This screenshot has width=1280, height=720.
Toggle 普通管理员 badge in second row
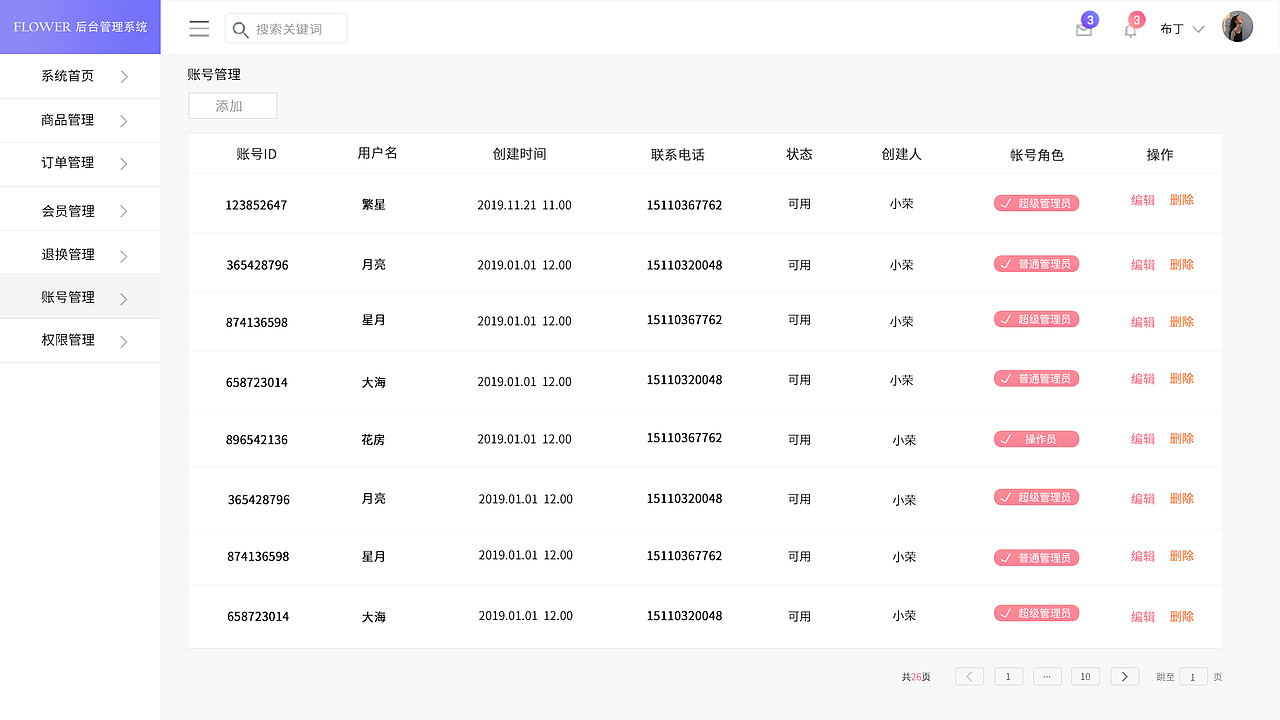1036,264
